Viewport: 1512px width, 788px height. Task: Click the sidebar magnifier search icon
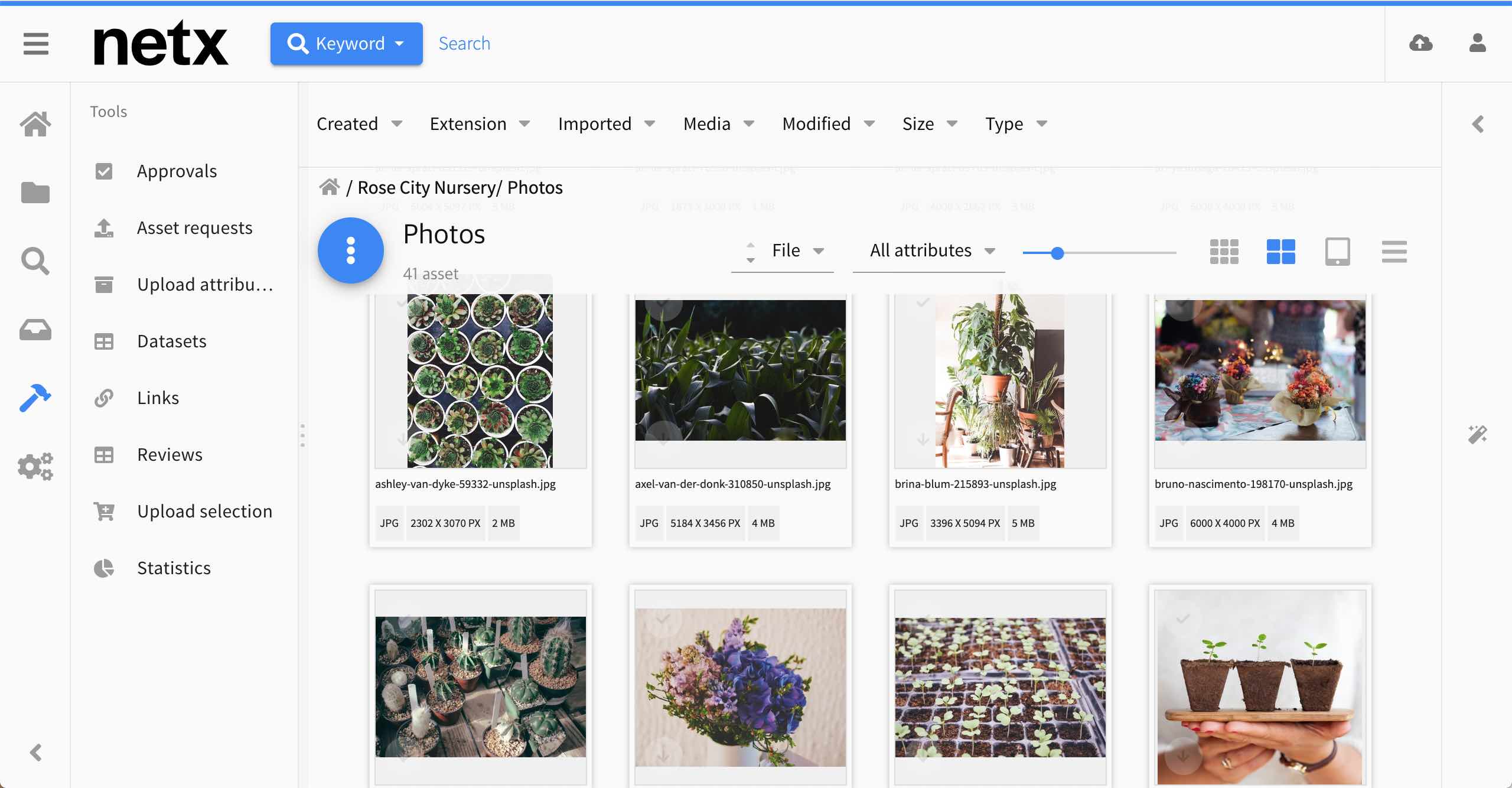point(35,261)
